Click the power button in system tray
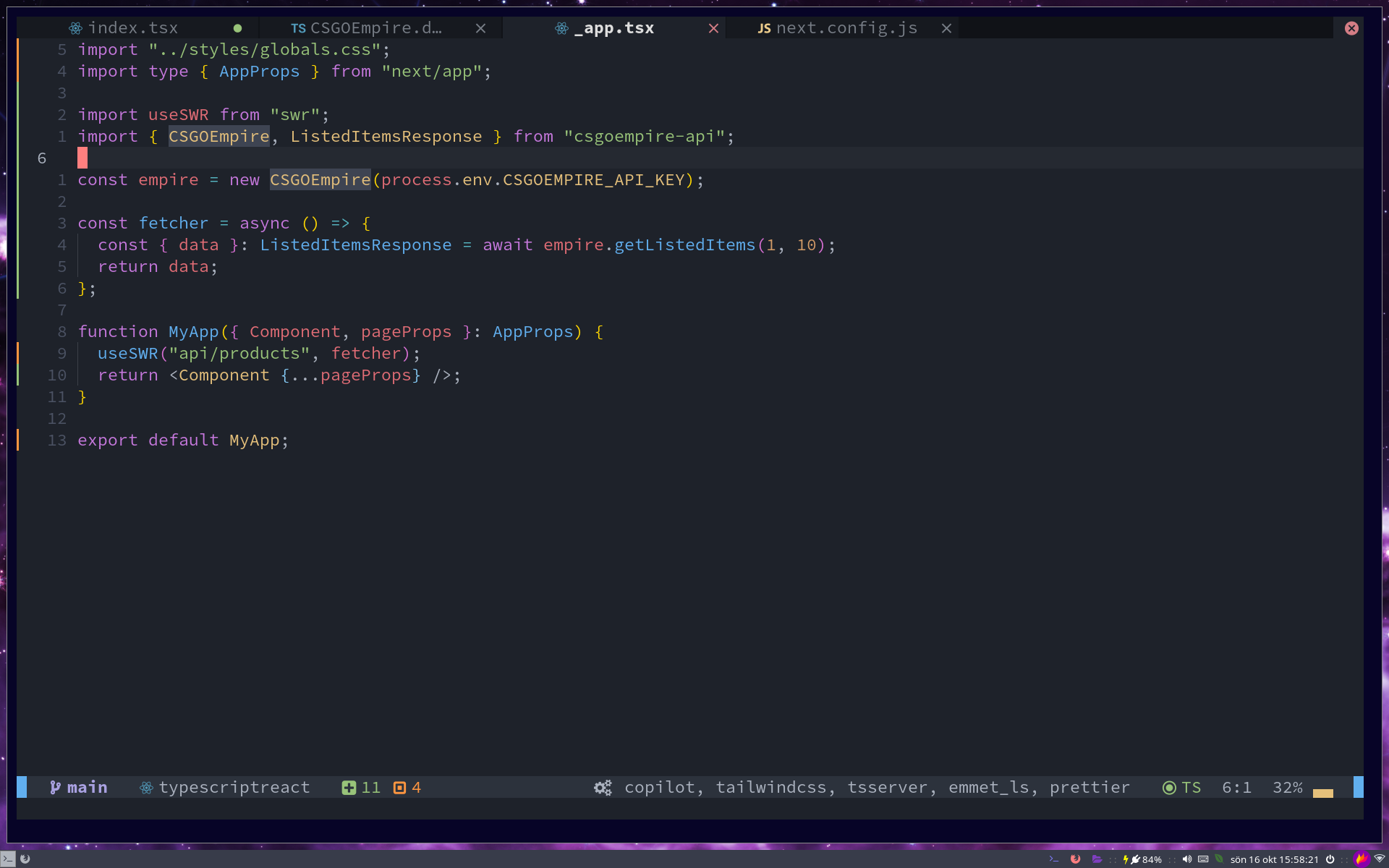 [x=1330, y=859]
